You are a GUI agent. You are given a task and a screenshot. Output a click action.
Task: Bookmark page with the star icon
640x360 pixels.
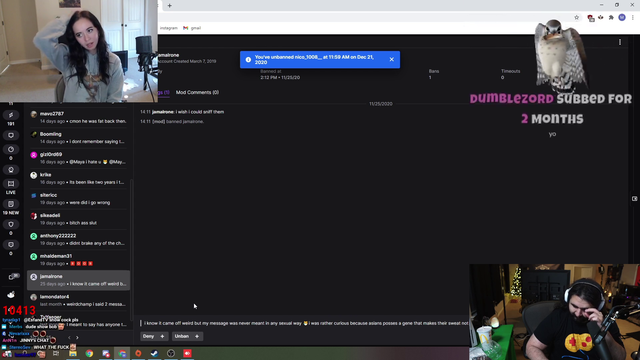[x=576, y=18]
